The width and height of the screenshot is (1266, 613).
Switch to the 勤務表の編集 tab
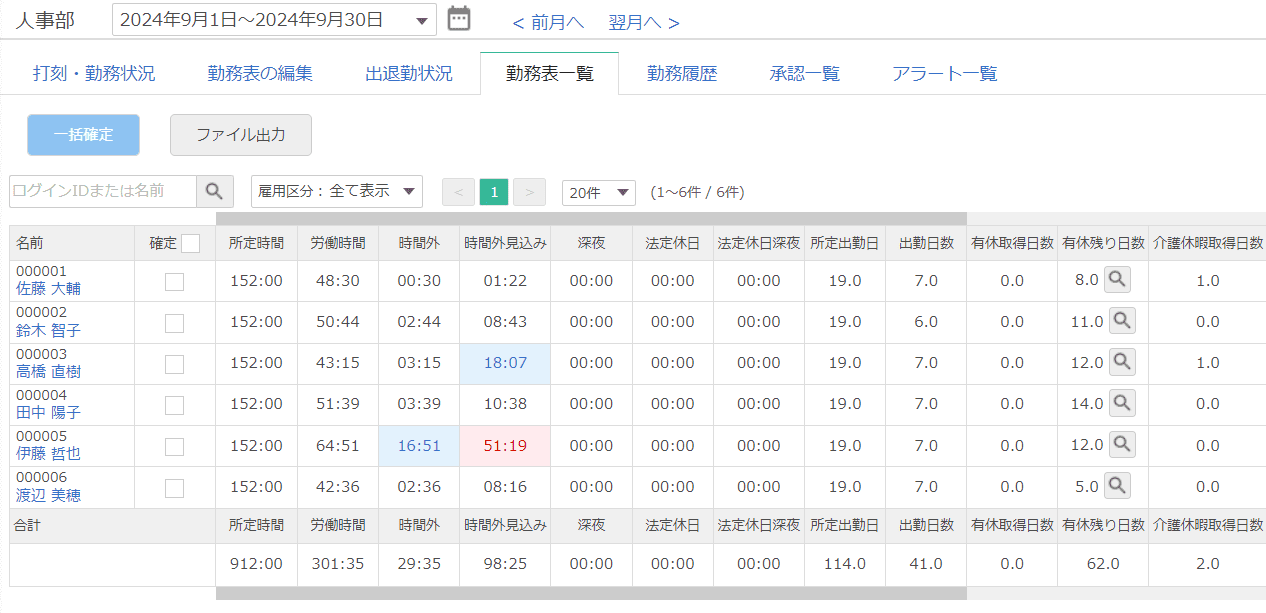coord(260,74)
